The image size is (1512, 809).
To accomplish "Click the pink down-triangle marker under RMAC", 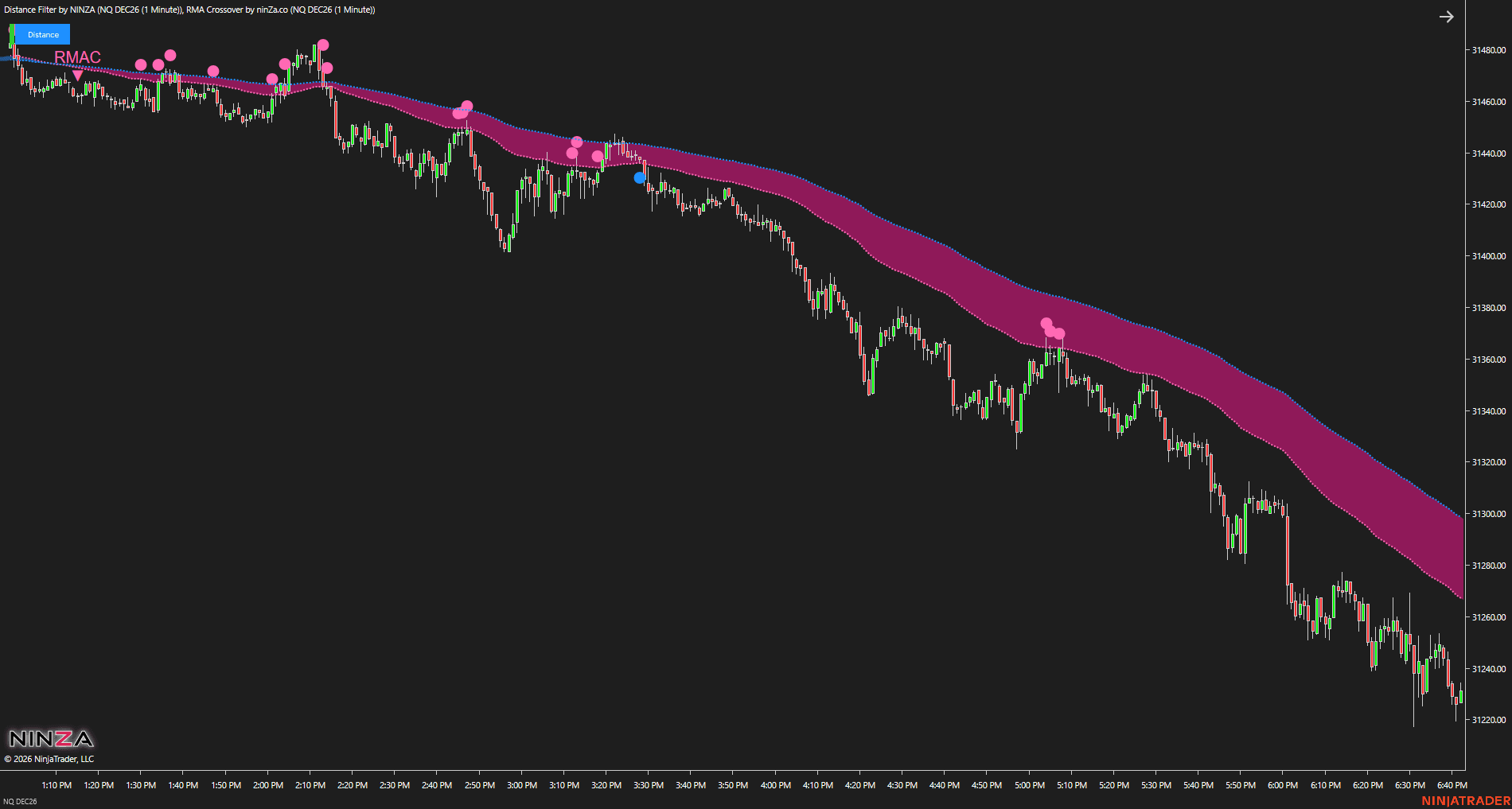I will [77, 75].
